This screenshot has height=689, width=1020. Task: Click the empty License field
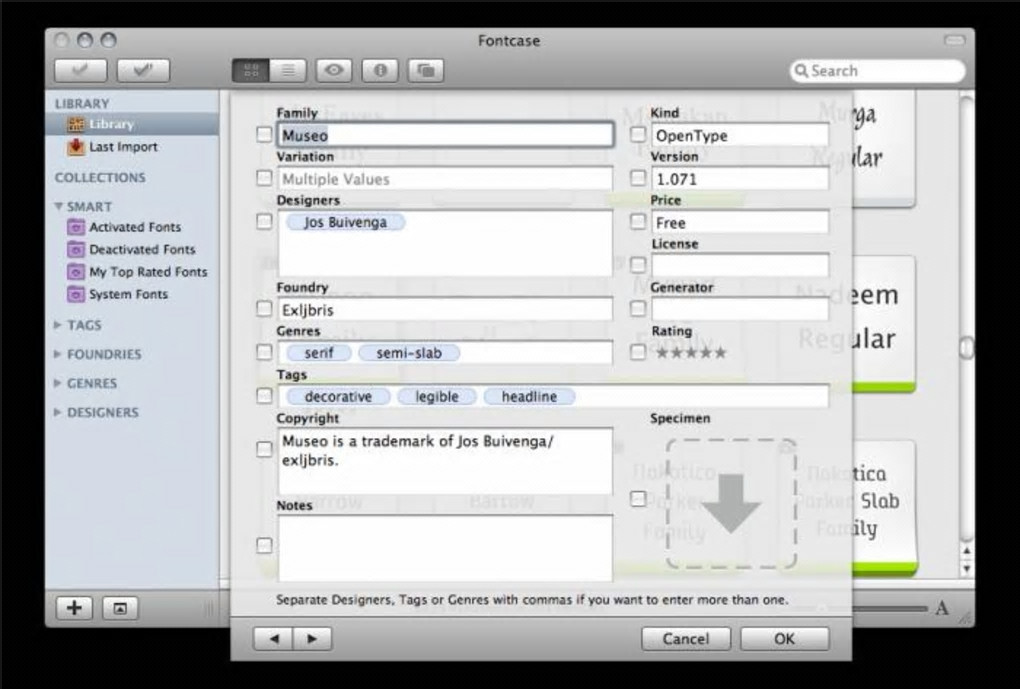(x=740, y=265)
